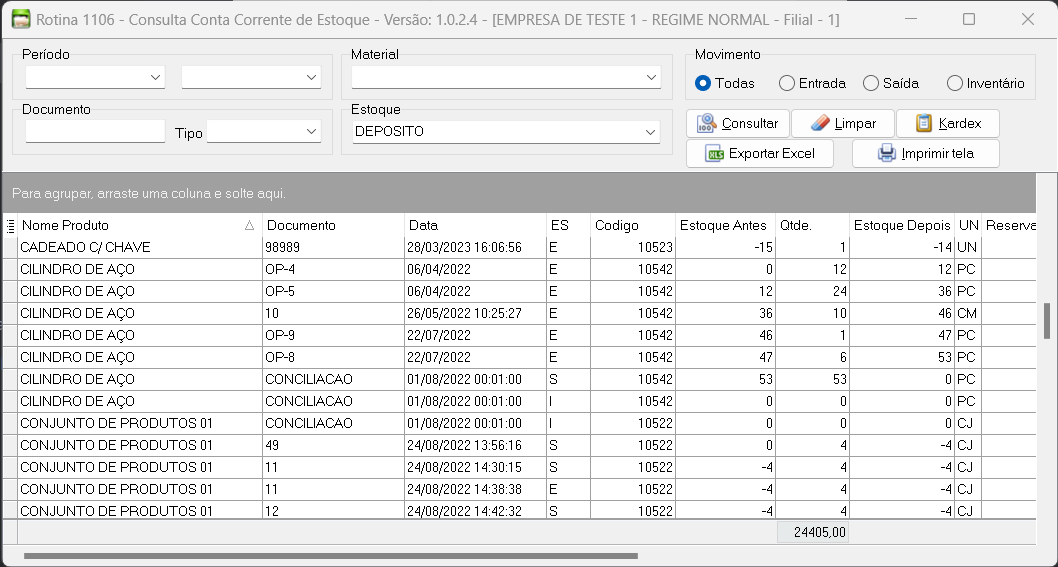Click document cell OP-8

pos(333,357)
